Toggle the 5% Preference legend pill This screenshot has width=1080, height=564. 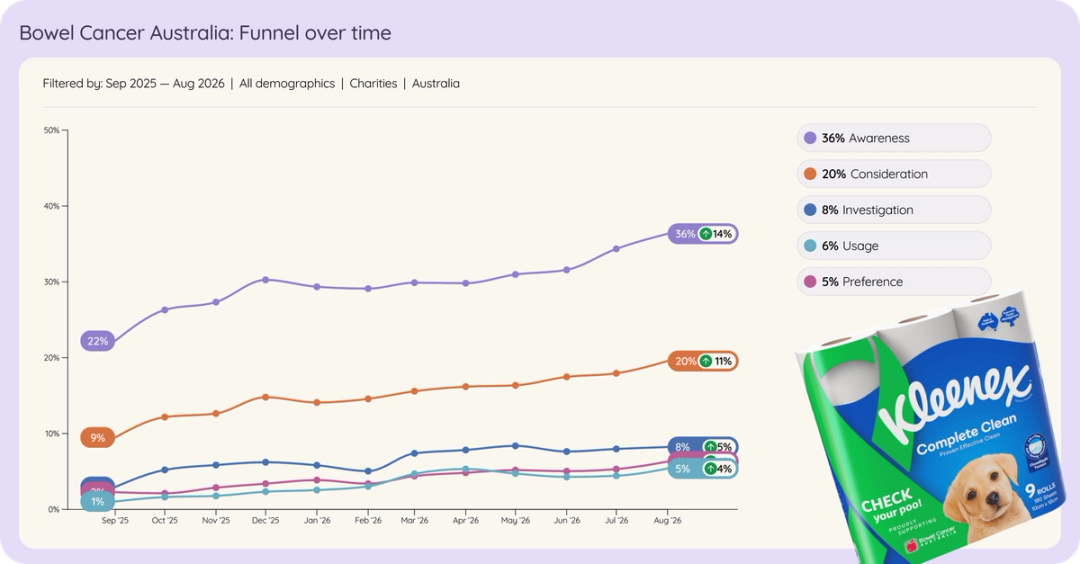tap(893, 281)
